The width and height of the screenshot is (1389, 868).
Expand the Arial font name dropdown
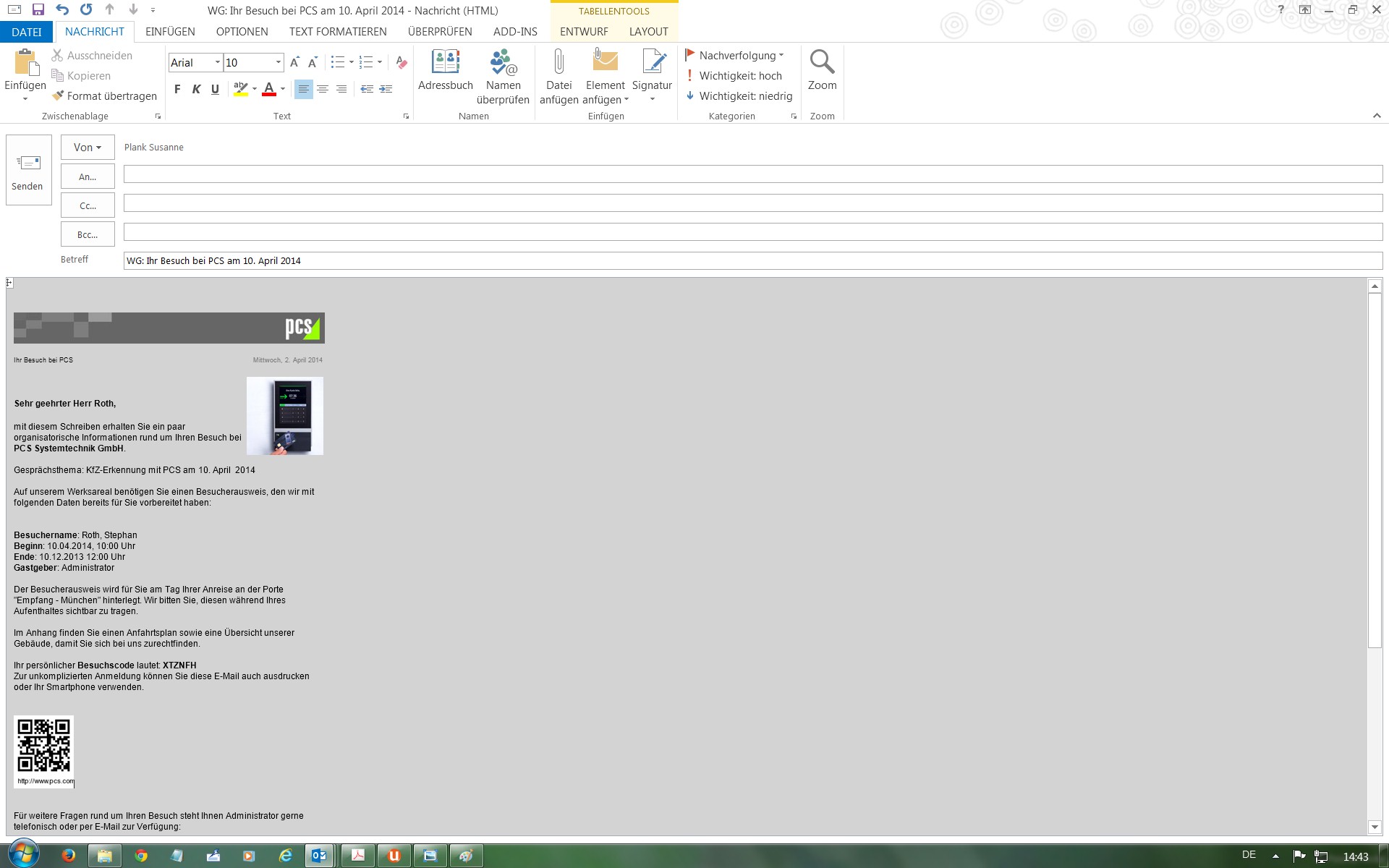click(x=217, y=63)
